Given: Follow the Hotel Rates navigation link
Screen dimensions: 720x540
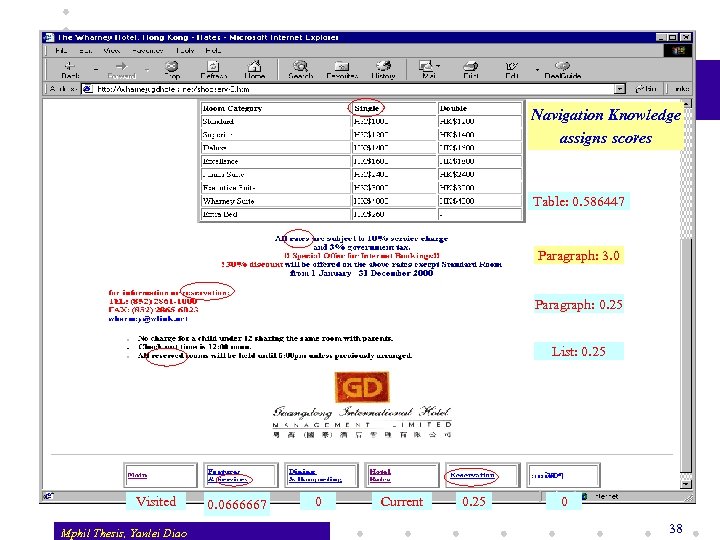Looking at the screenshot, I should pos(380,475).
